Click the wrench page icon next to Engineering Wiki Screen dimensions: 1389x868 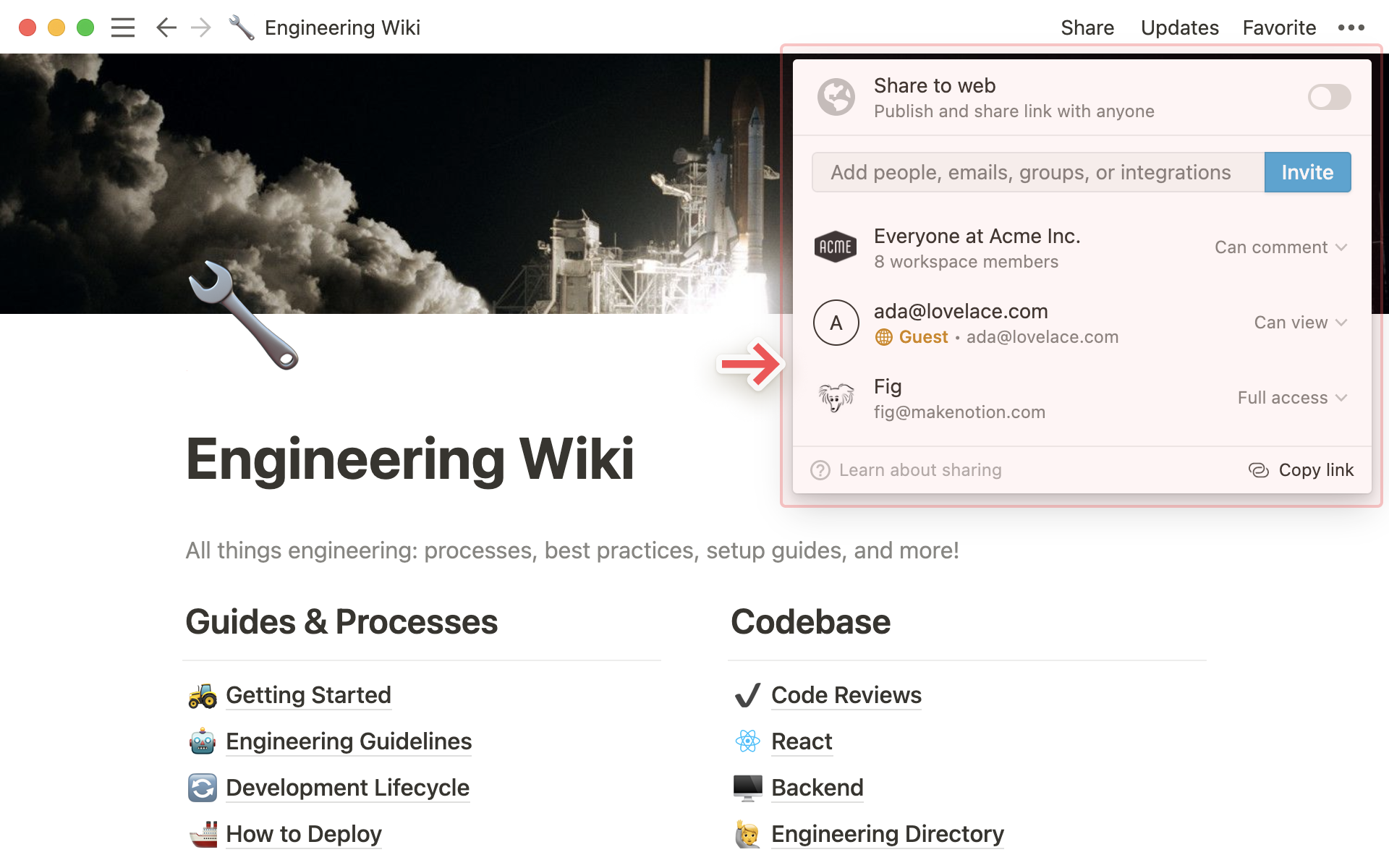(x=242, y=27)
